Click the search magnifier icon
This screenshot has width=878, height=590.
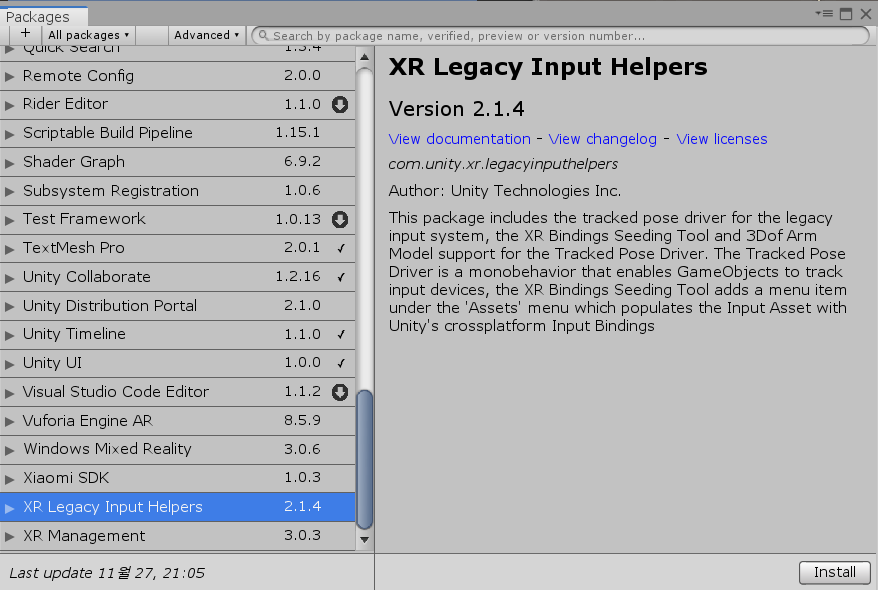[x=263, y=35]
